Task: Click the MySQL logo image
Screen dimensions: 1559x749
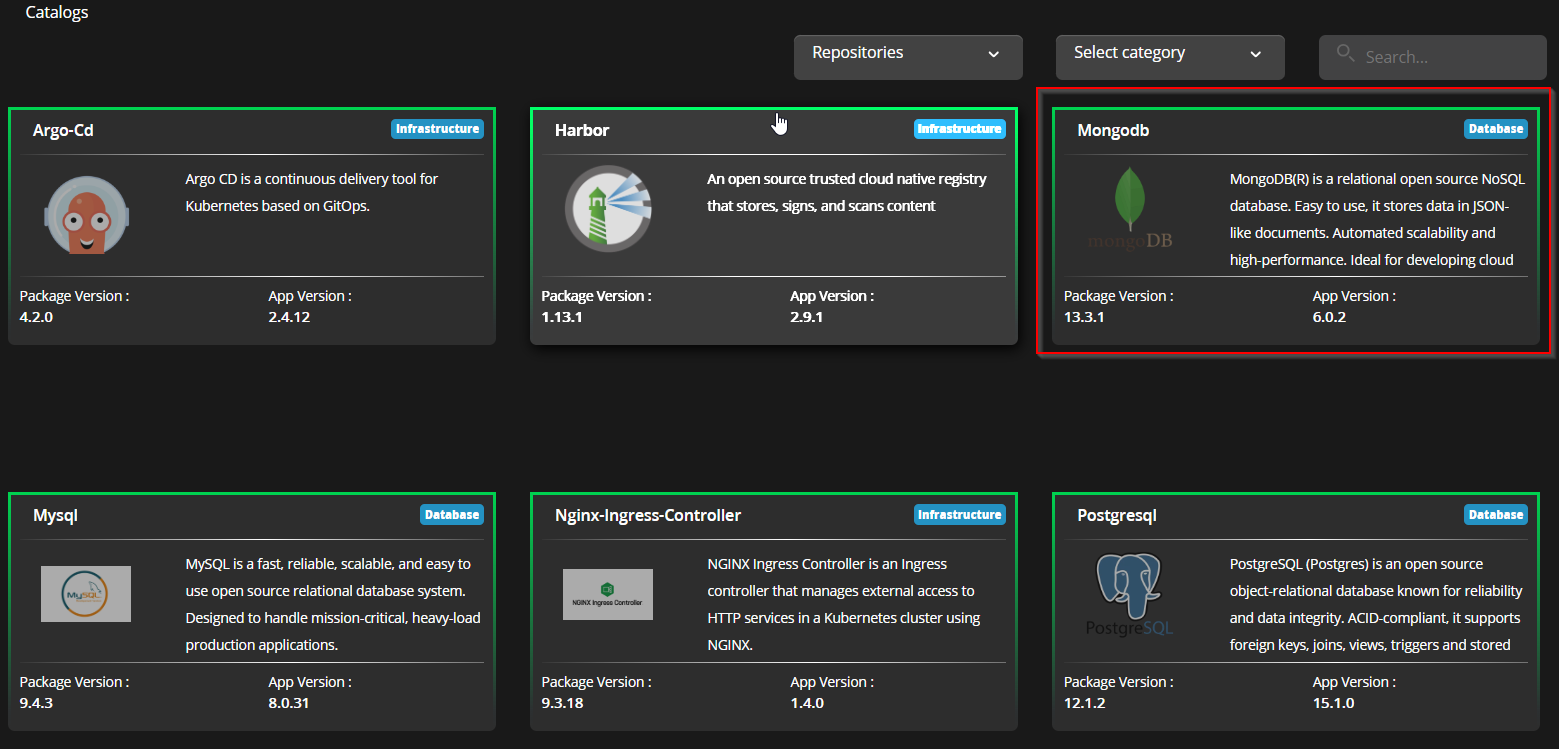Action: click(86, 594)
